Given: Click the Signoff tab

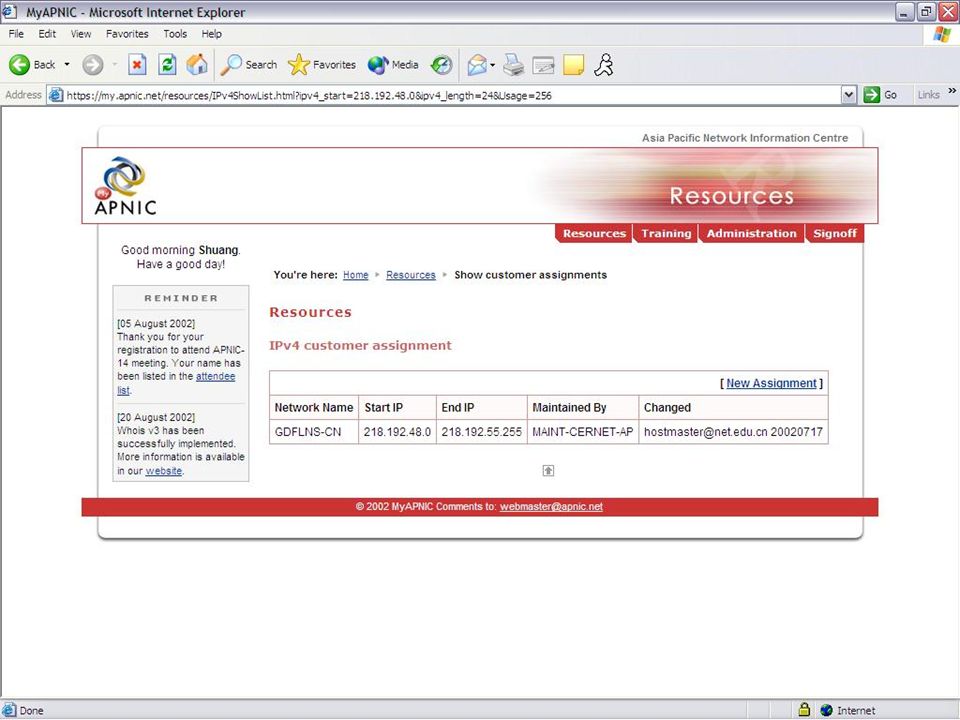Looking at the screenshot, I should click(834, 233).
